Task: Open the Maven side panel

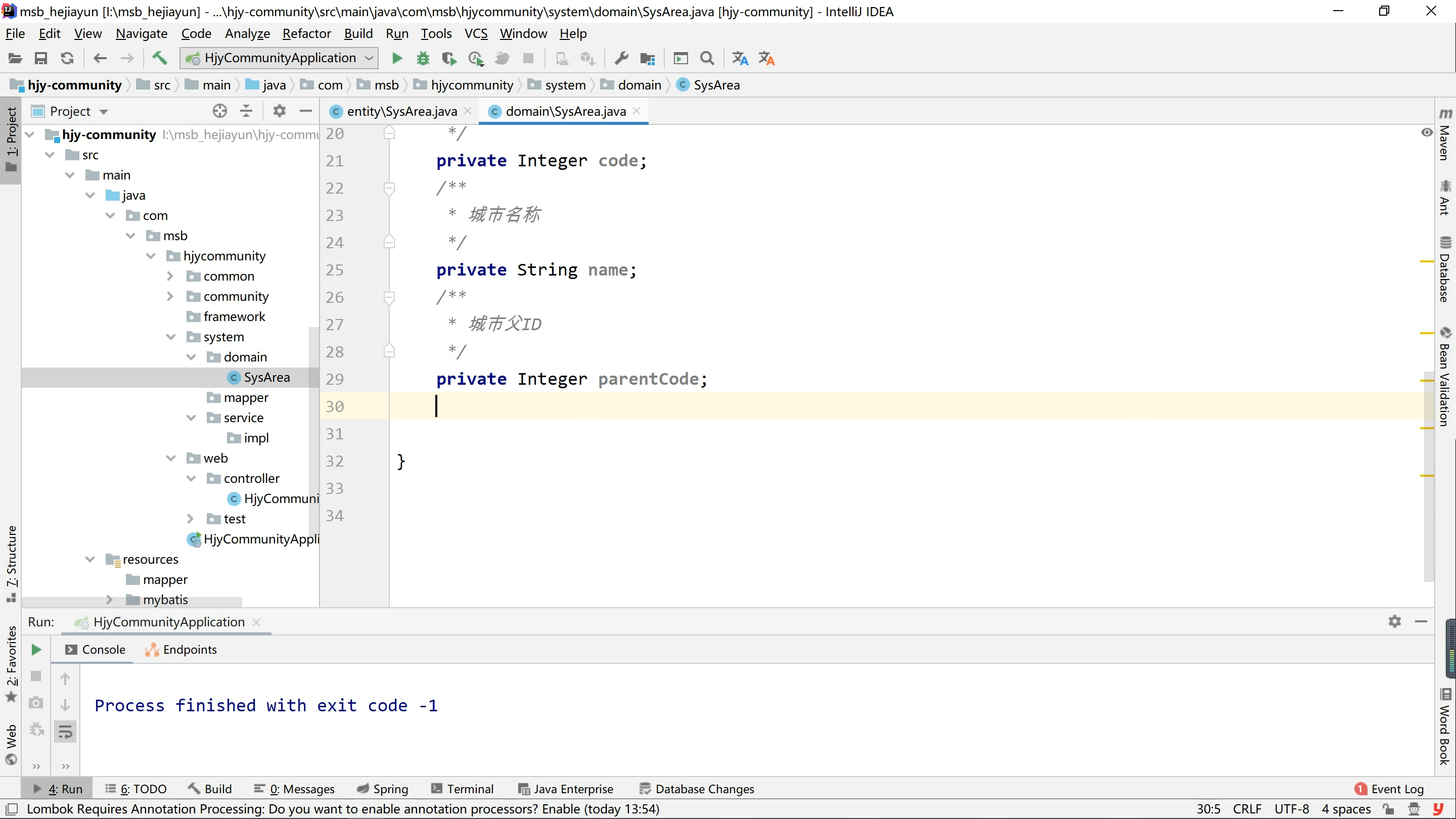Action: [x=1445, y=134]
